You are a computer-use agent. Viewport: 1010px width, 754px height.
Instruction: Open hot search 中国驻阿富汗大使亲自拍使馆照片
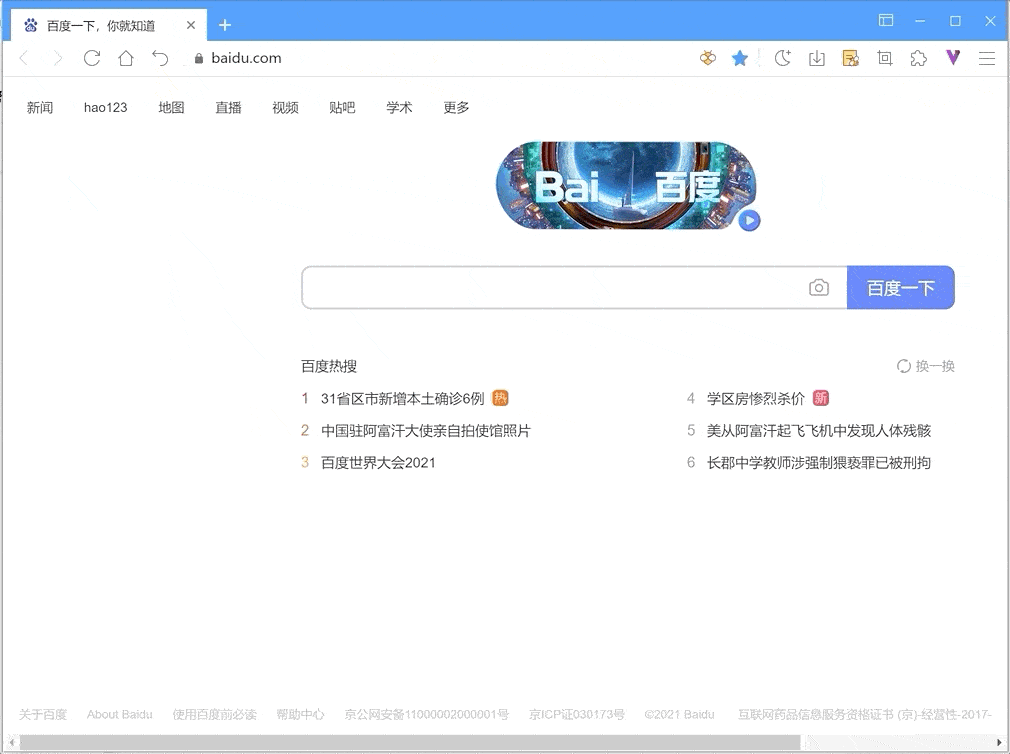pos(426,431)
